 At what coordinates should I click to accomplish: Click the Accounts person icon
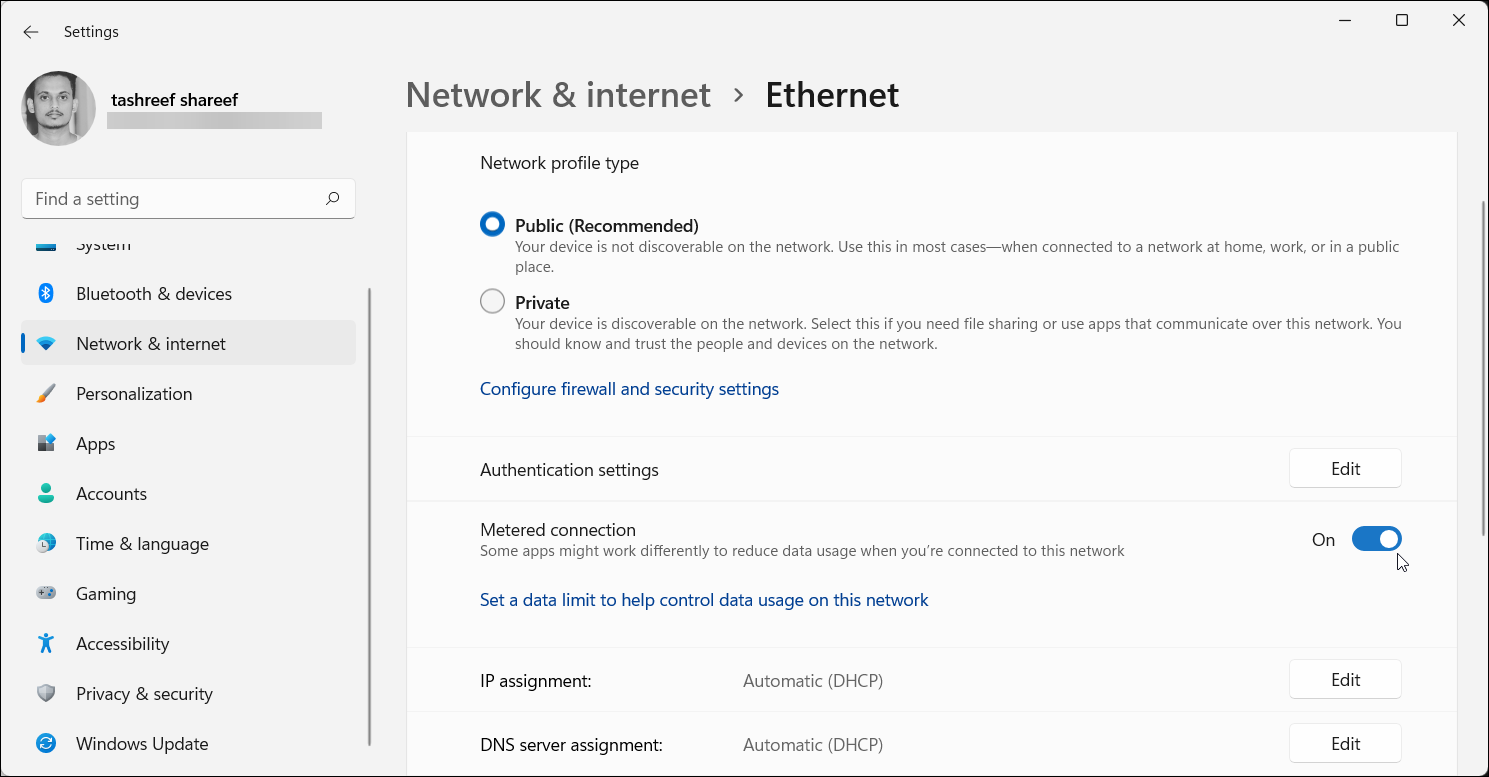tap(46, 493)
